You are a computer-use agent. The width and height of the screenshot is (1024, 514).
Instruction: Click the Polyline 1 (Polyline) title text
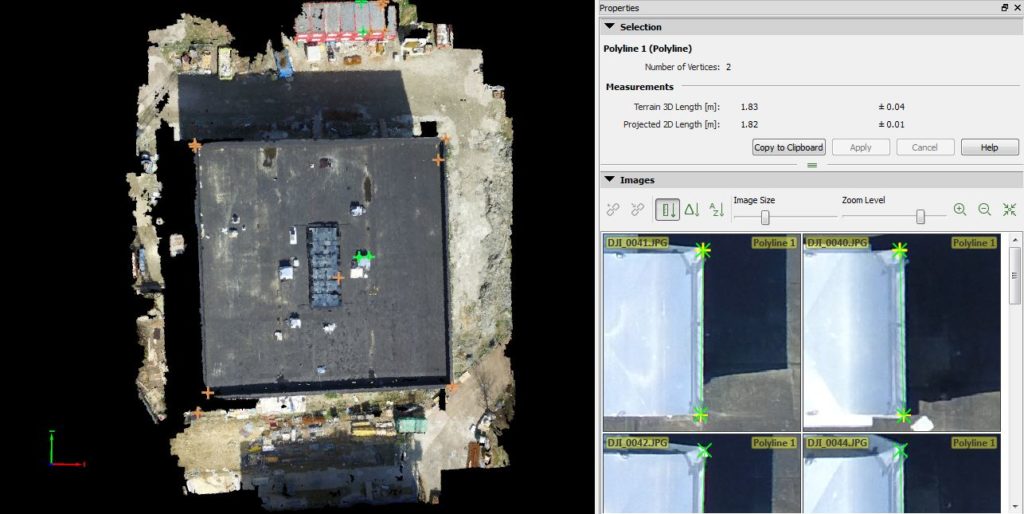[x=647, y=48]
